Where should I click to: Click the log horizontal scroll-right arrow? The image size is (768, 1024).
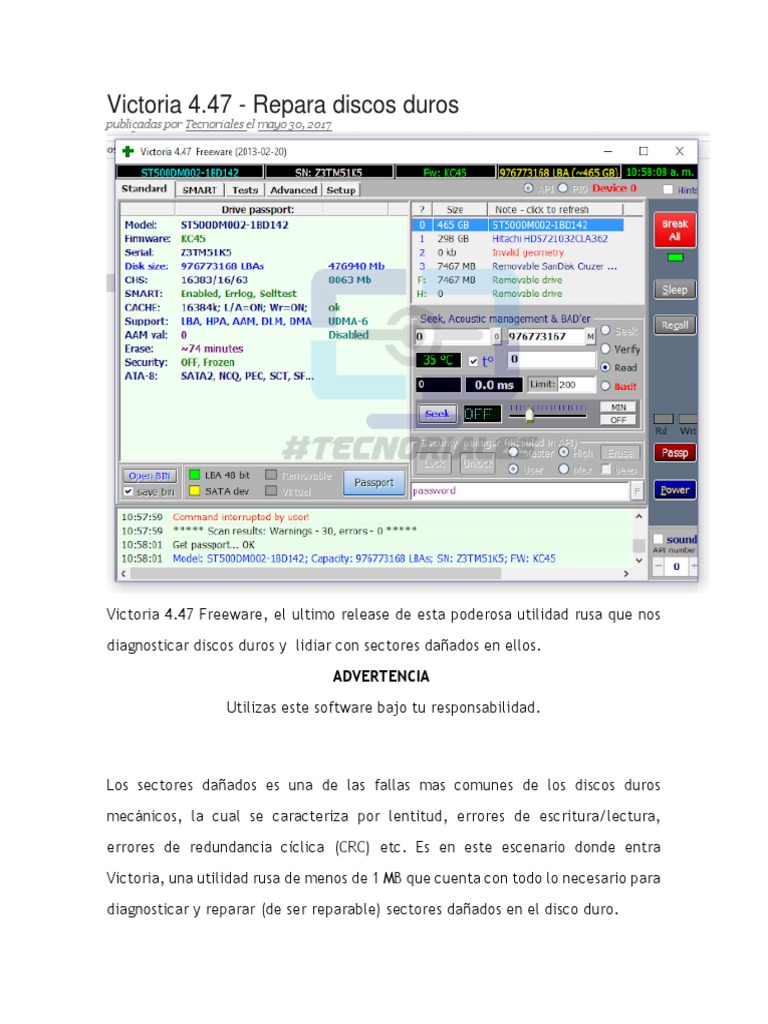coord(626,573)
